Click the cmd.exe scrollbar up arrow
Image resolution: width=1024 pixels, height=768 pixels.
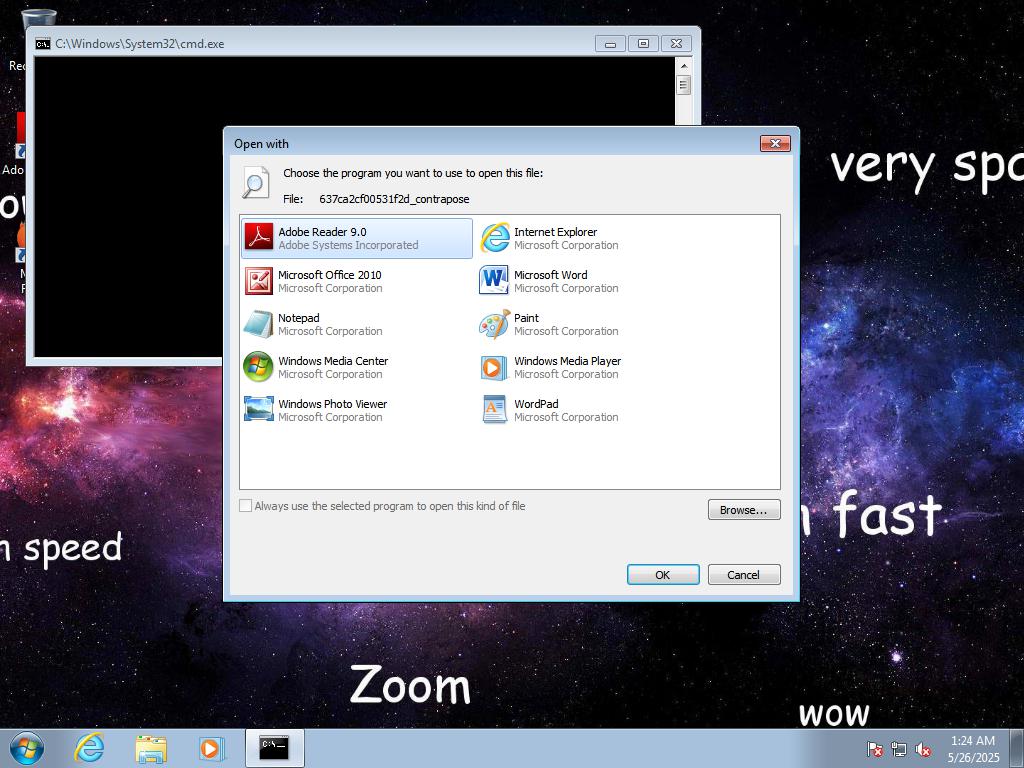684,66
